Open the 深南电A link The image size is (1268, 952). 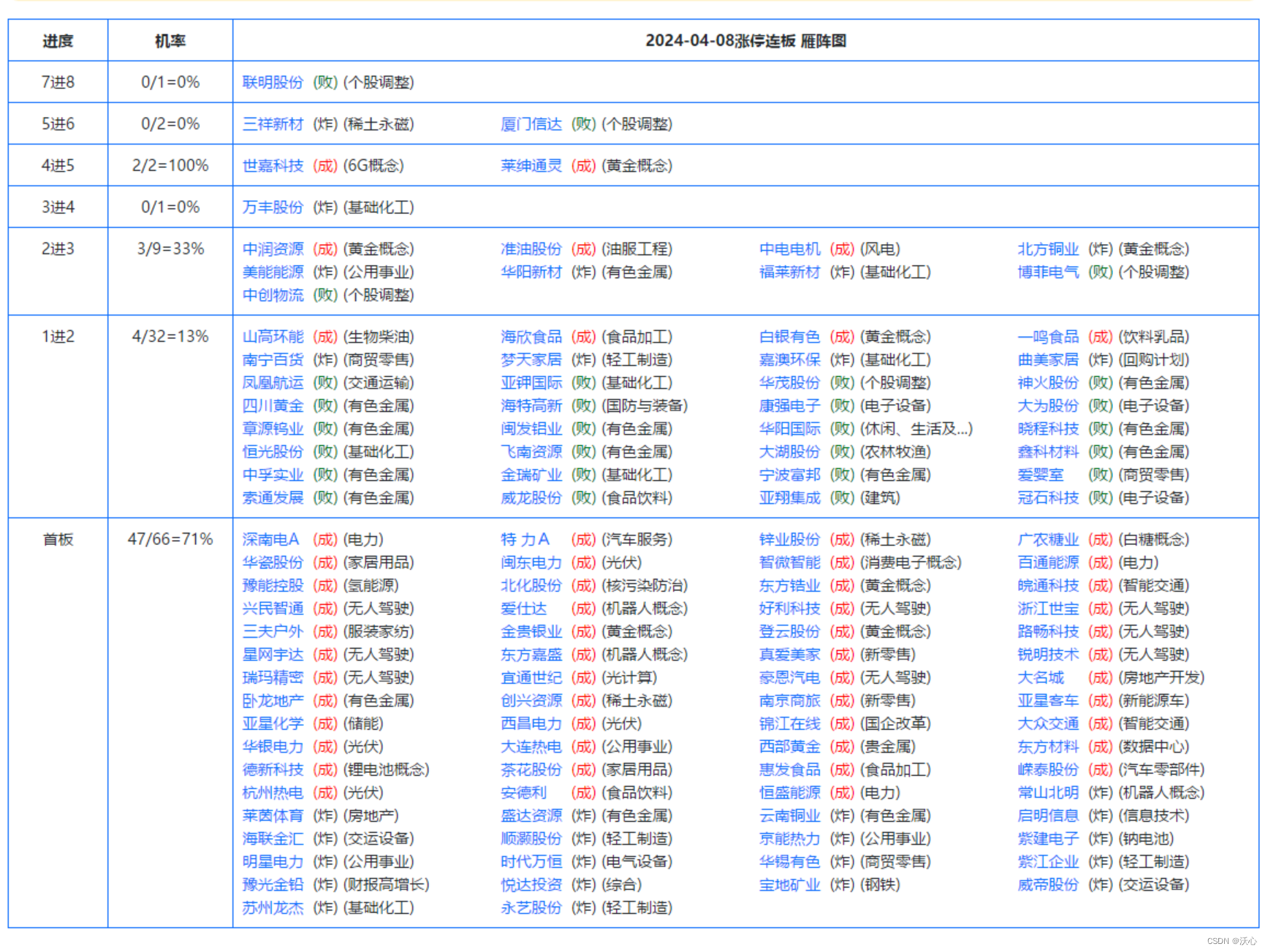tap(270, 539)
